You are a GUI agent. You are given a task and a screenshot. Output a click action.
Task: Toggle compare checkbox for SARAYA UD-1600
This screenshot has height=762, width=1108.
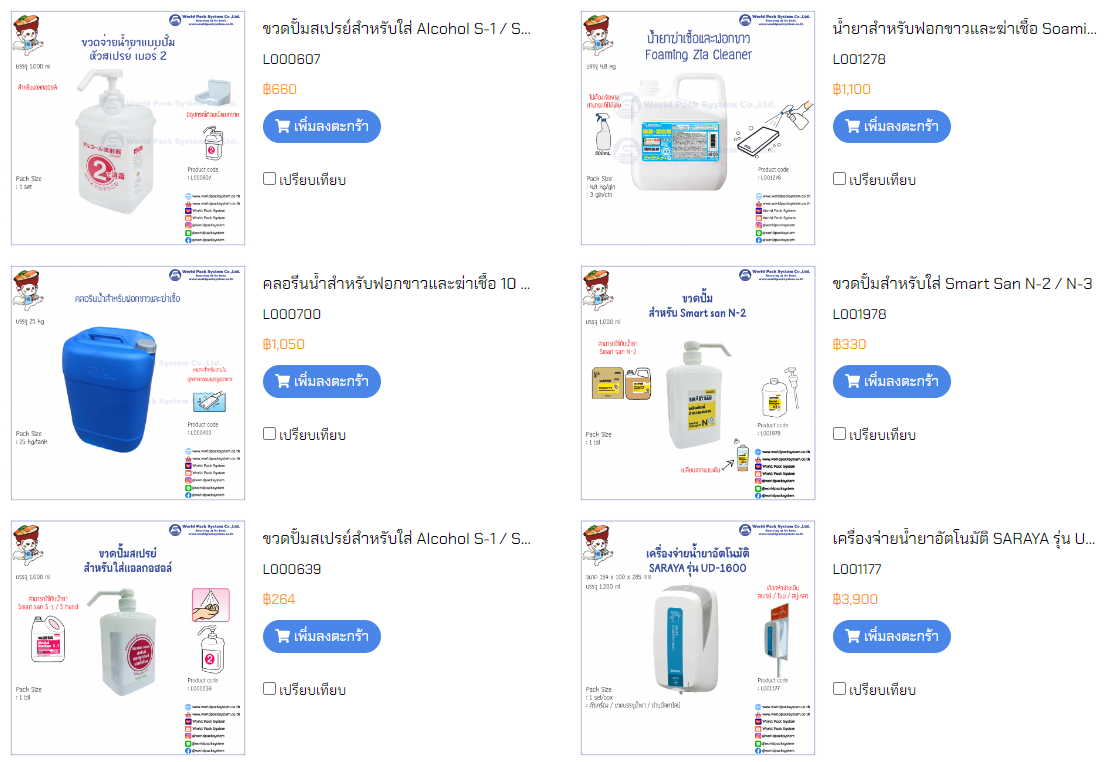click(839, 688)
